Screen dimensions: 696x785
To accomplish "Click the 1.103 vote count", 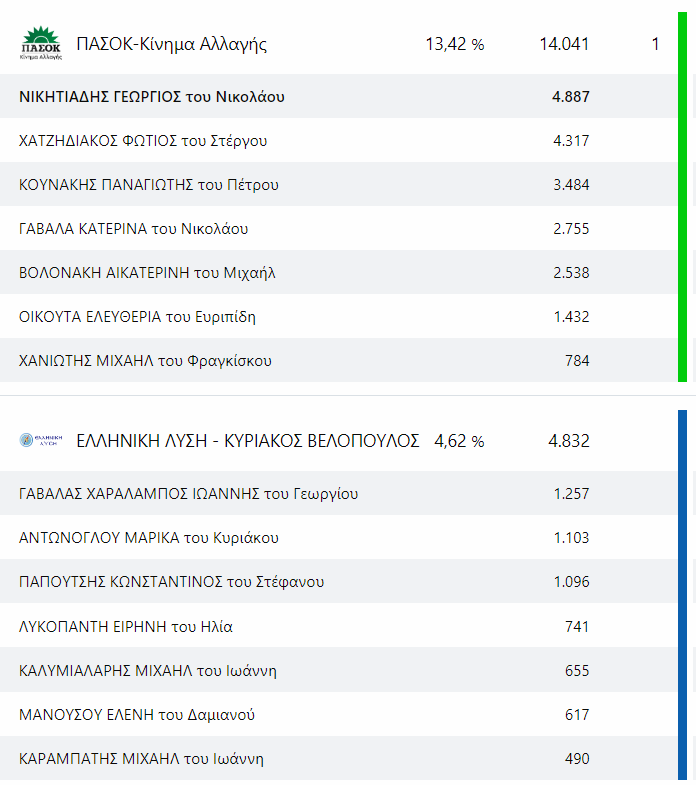I will coord(572,538).
